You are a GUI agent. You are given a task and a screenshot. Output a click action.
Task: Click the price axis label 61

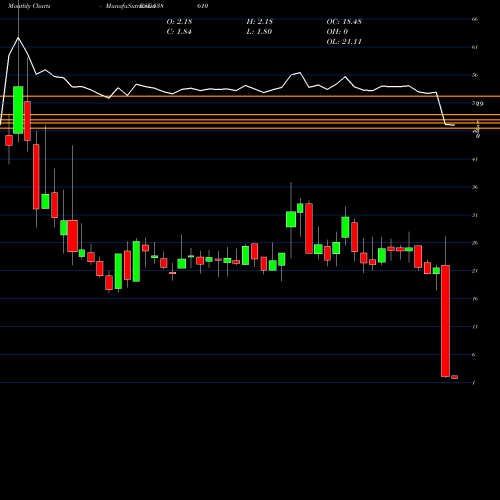click(475, 47)
